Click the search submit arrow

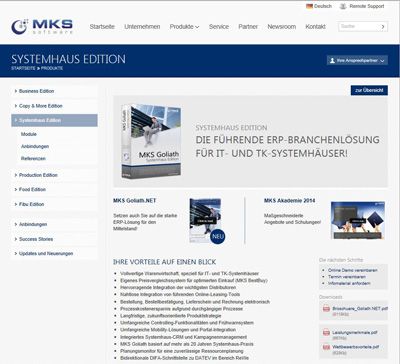point(383,27)
